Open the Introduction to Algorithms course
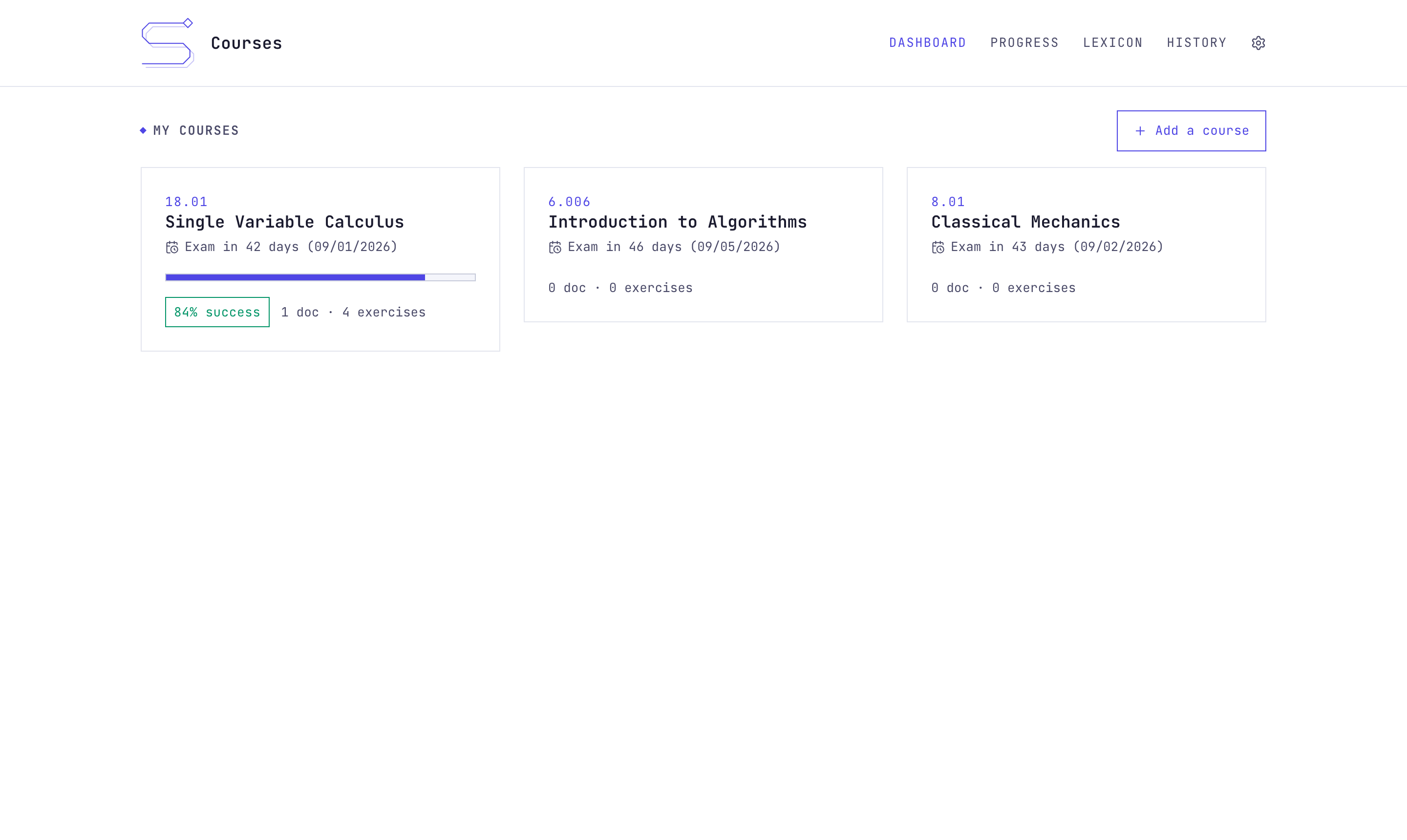 (x=703, y=245)
